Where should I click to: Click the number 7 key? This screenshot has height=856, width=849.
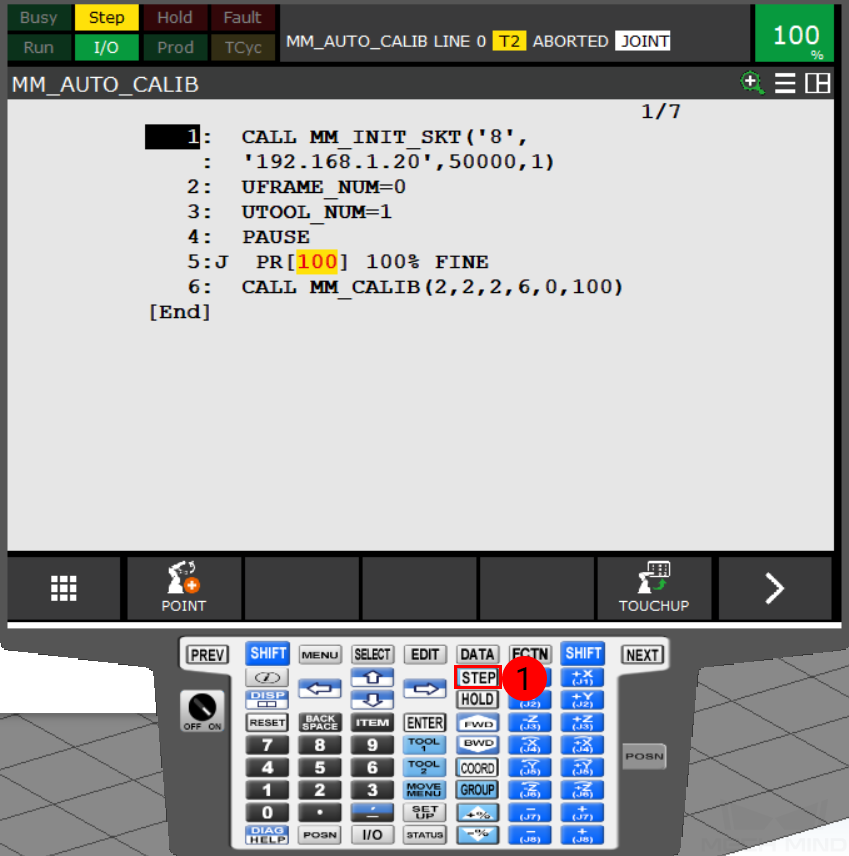coord(268,745)
